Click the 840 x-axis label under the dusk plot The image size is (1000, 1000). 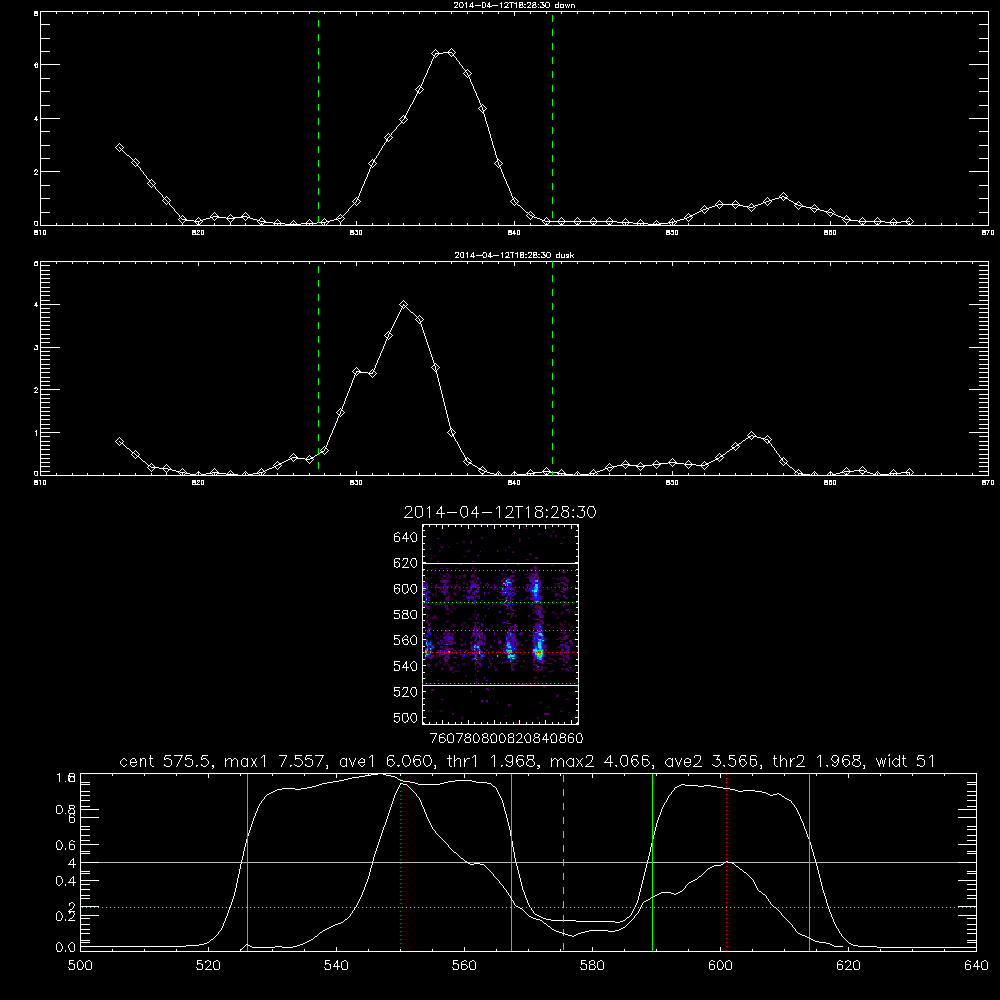[x=514, y=483]
